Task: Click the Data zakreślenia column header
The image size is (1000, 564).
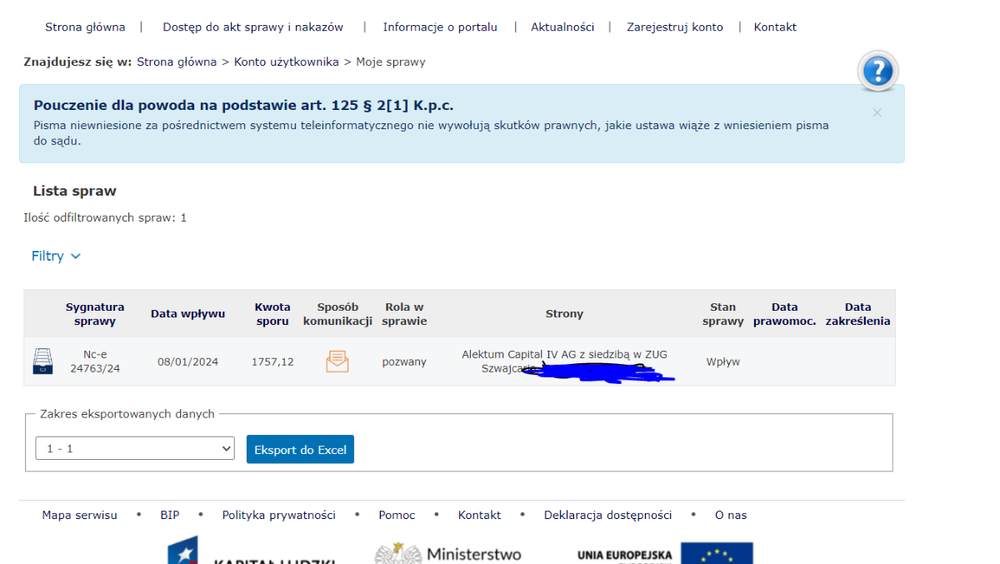Action: (x=858, y=314)
